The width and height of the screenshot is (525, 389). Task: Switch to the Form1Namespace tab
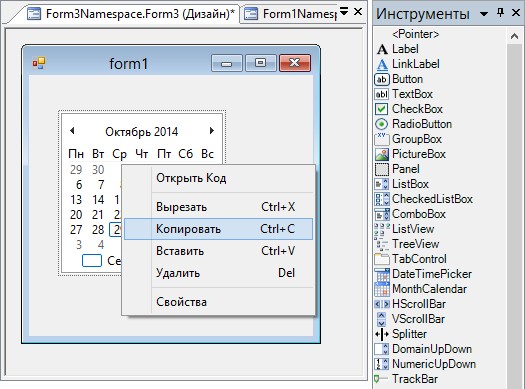[x=290, y=14]
